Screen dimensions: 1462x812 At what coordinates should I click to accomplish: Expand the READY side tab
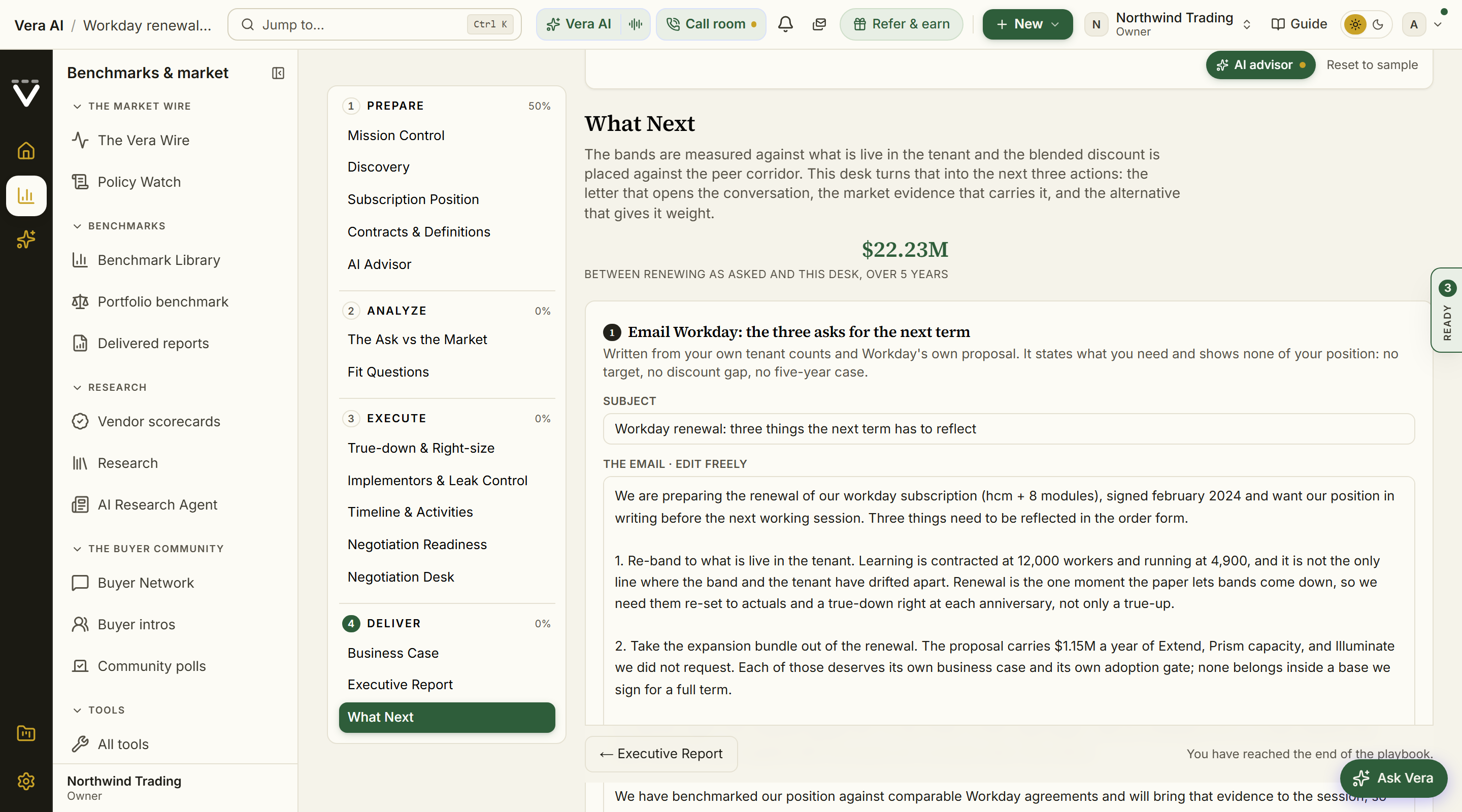(x=1447, y=311)
